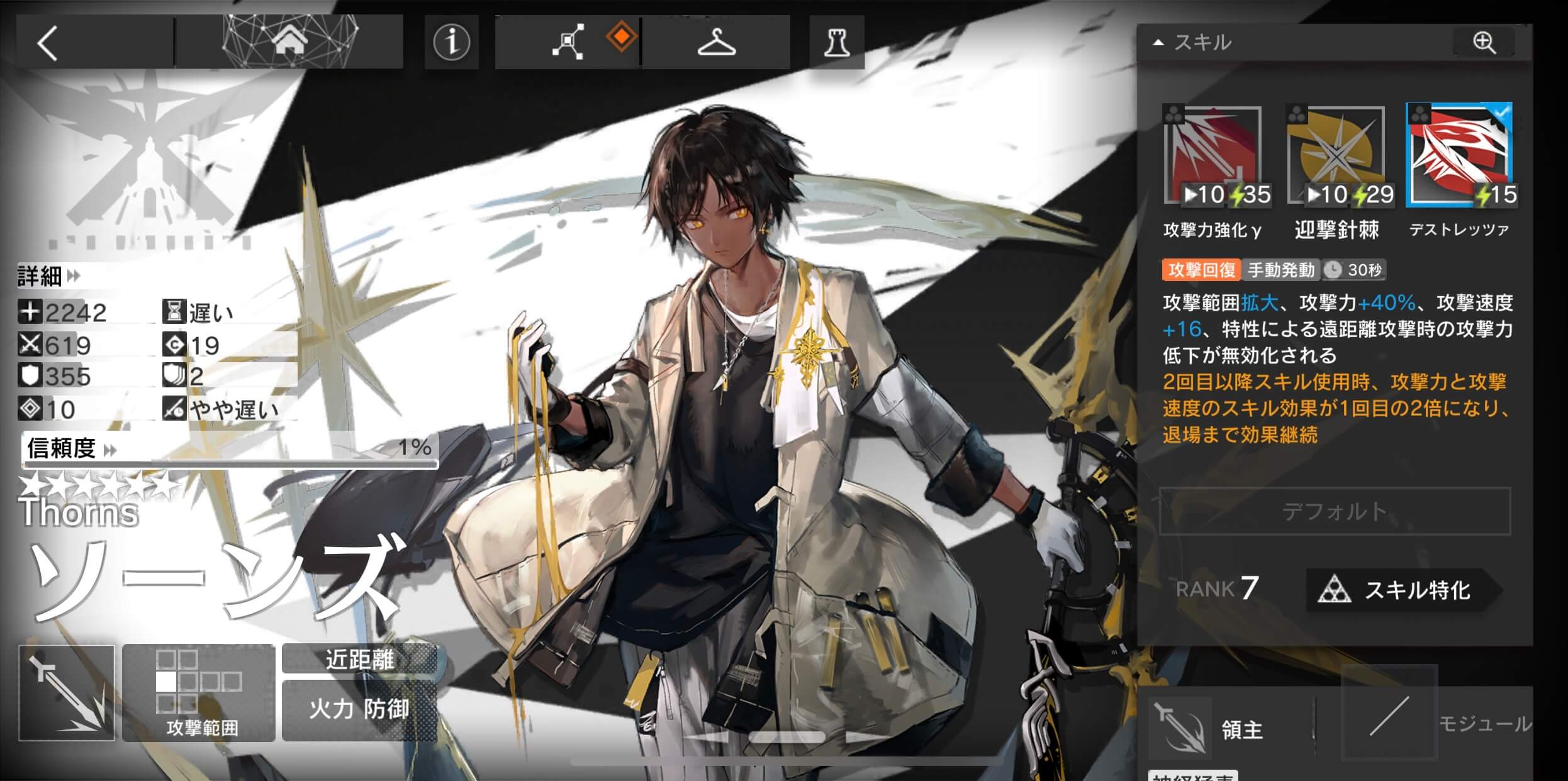Viewport: 1568px width, 781px height.
Task: Collapse the スキル panel header triangle
Action: point(1158,43)
